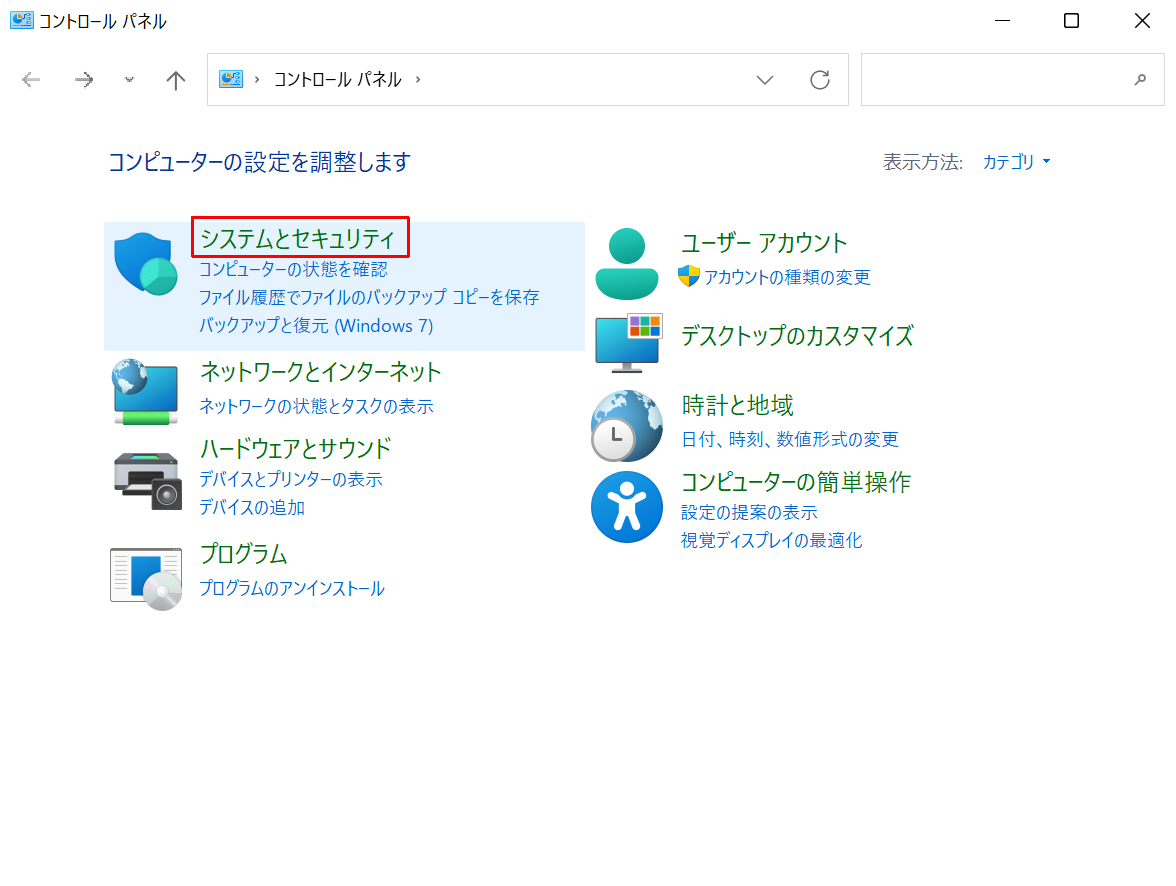
Task: Open the back-navigation recent pages chevron
Action: [x=128, y=79]
